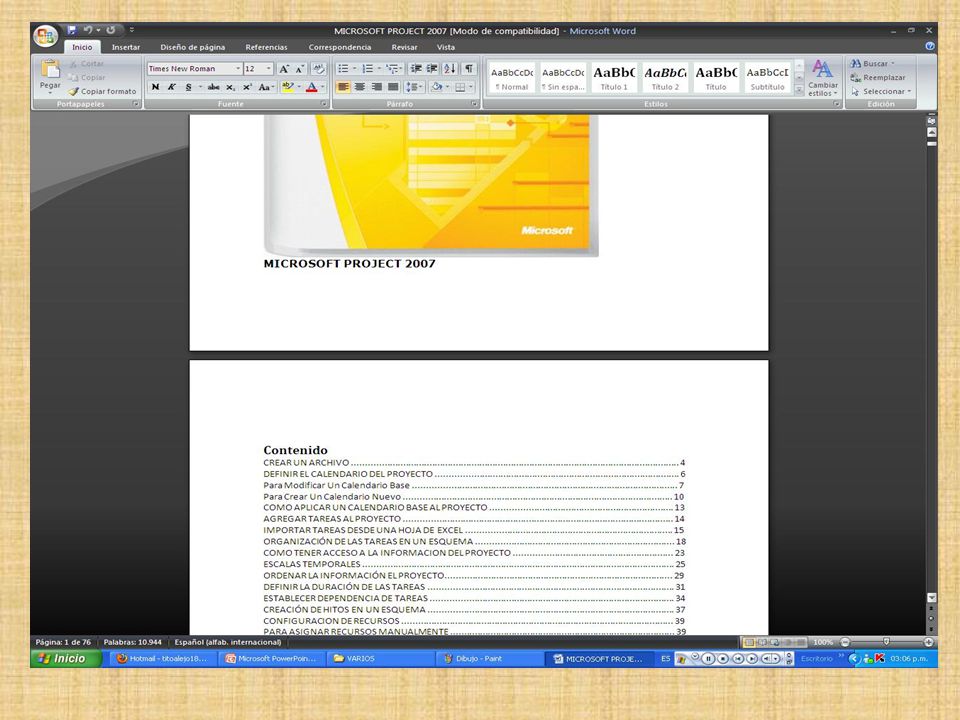Redo action in Quick Access Toolbar
The height and width of the screenshot is (720, 960).
click(111, 29)
